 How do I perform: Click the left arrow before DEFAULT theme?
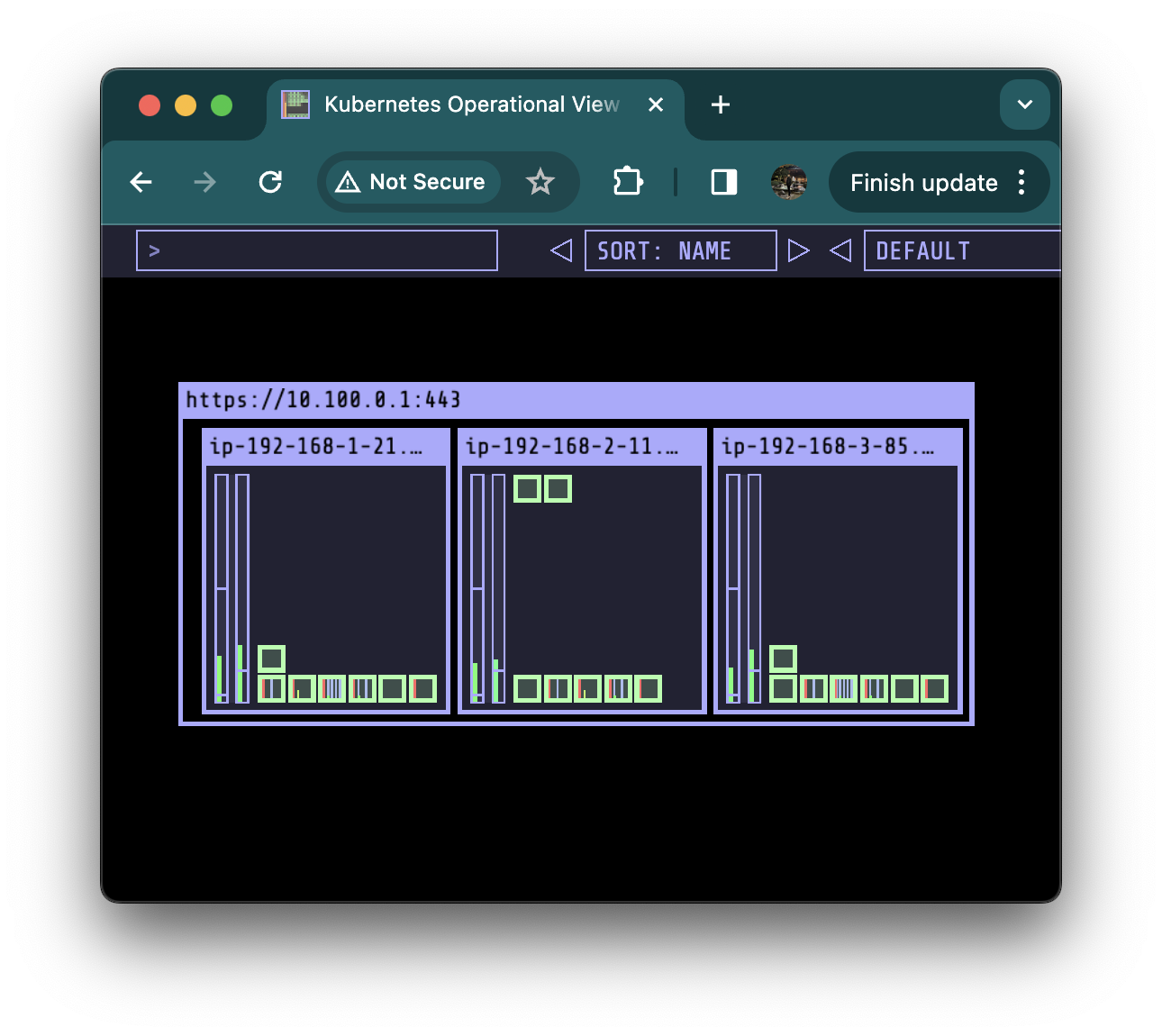840,250
